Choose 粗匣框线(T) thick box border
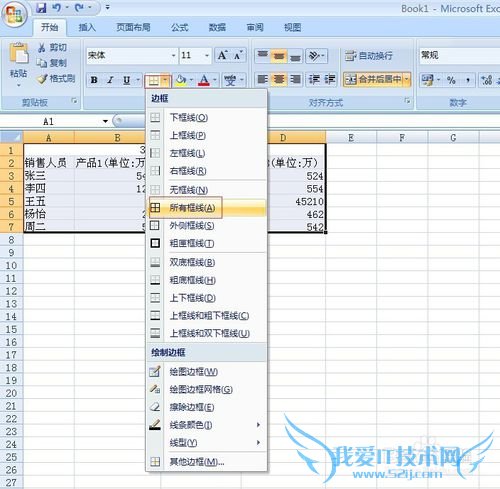The height and width of the screenshot is (489, 500). 207,243
